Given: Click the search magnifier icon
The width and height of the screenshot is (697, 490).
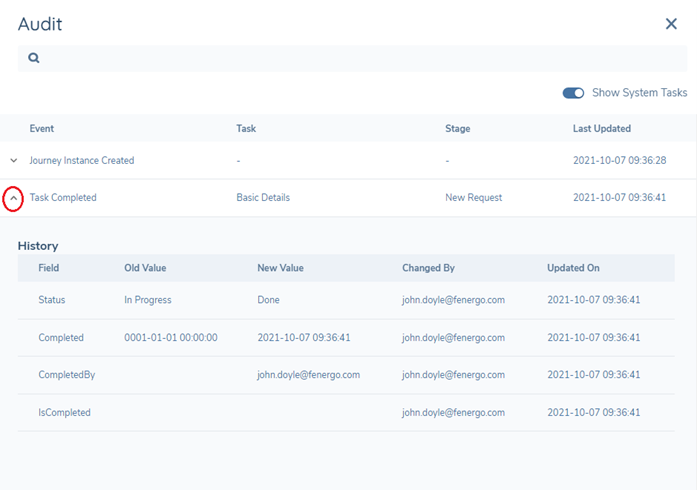Looking at the screenshot, I should pos(34,58).
